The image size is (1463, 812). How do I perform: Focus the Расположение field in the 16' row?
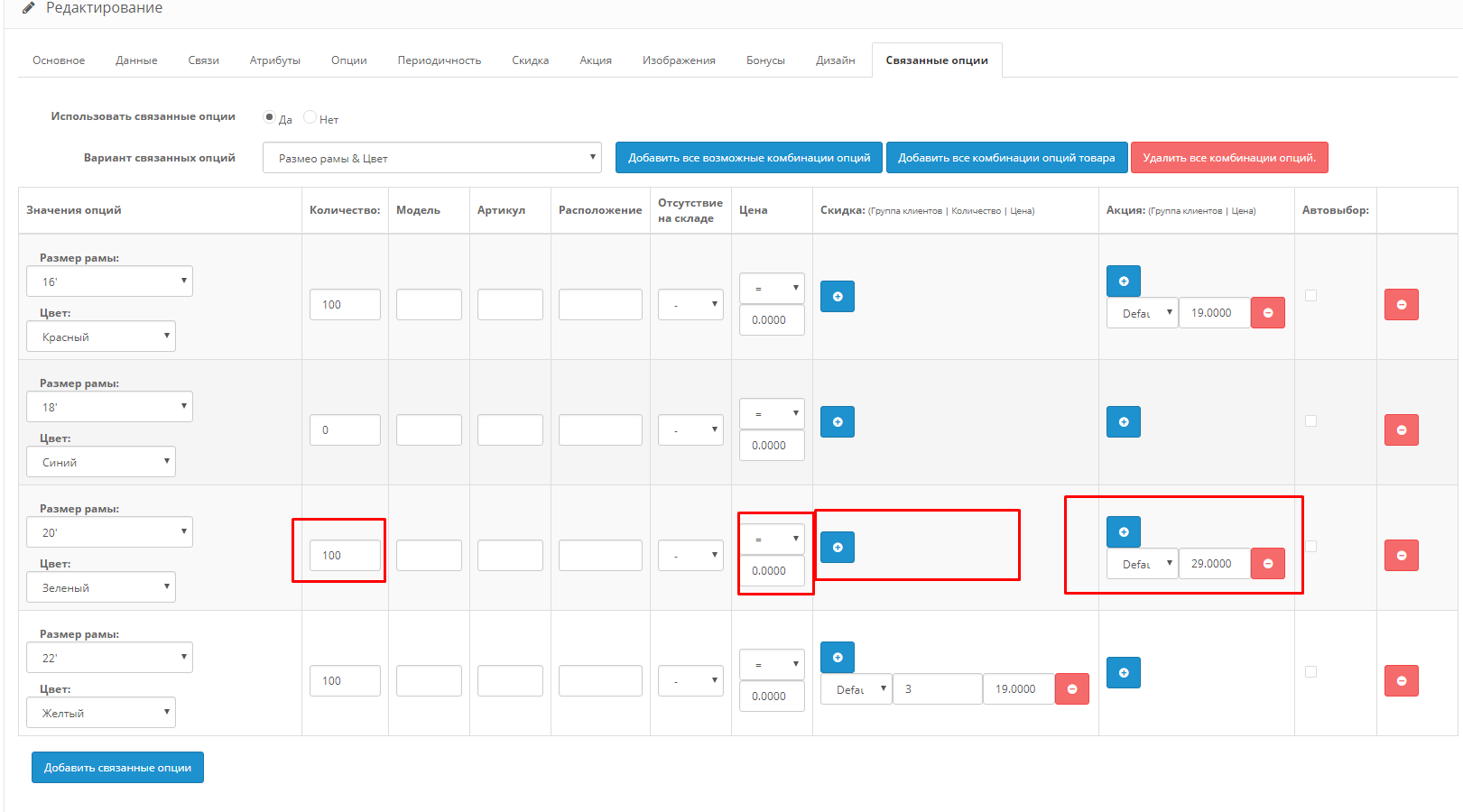[600, 304]
